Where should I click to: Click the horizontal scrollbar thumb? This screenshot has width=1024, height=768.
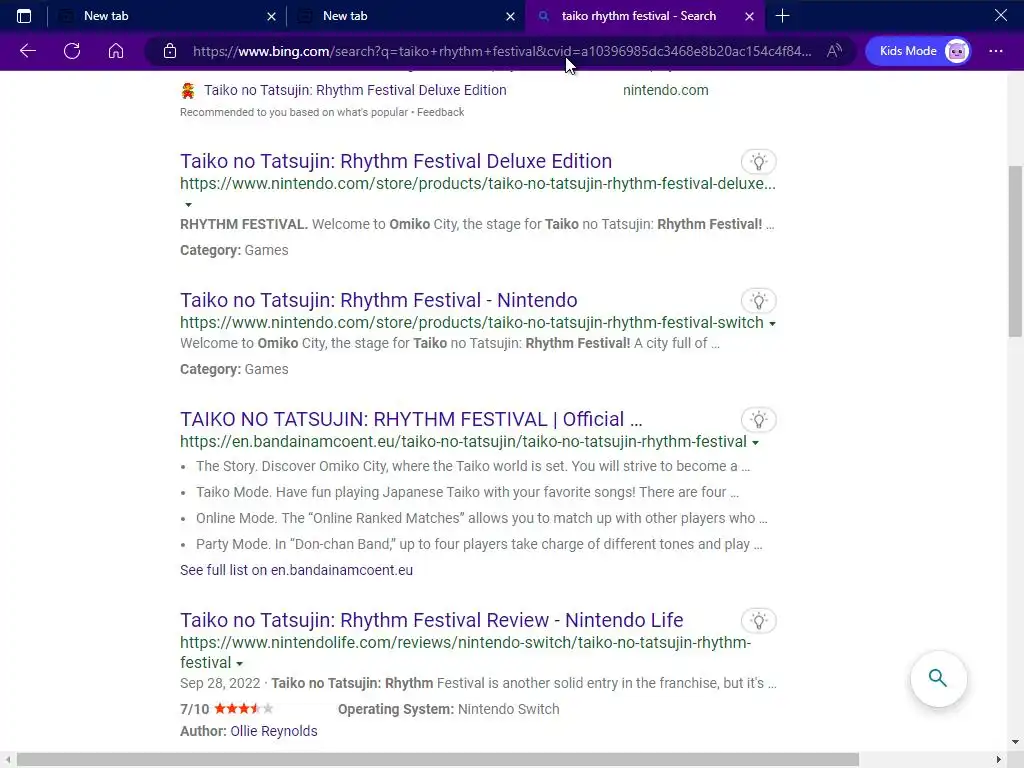(x=438, y=760)
